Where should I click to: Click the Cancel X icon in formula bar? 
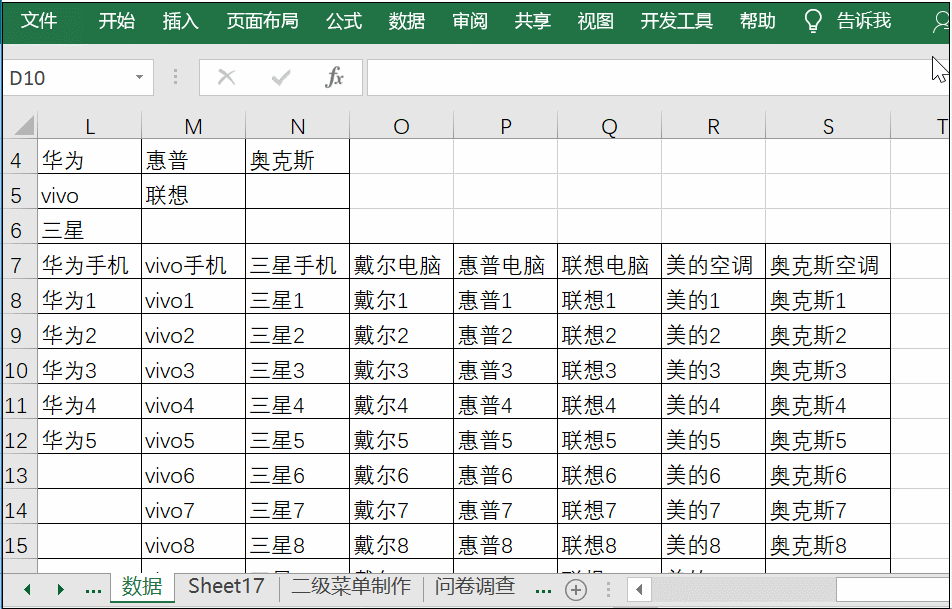click(226, 77)
